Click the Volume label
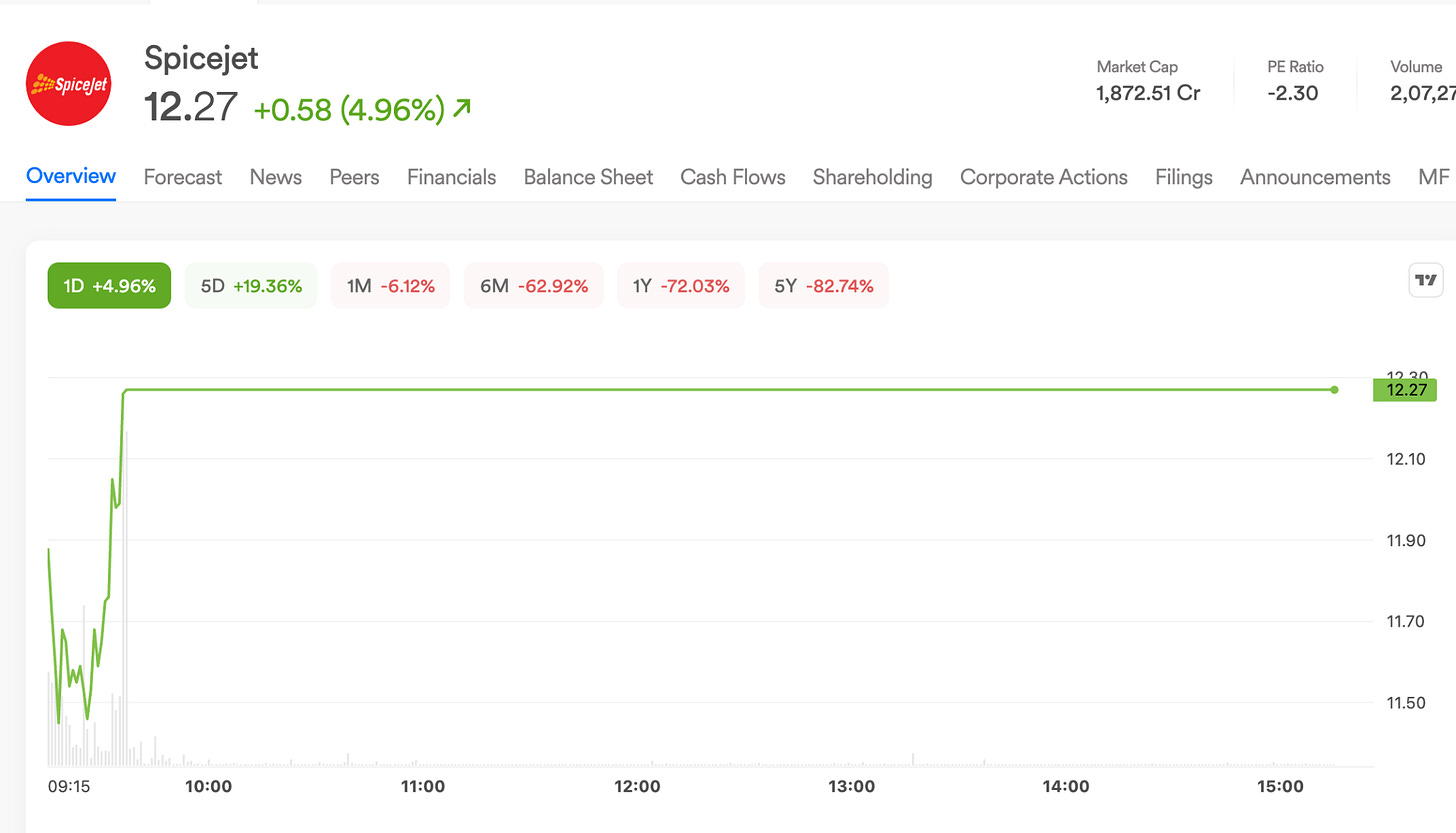 [1416, 67]
